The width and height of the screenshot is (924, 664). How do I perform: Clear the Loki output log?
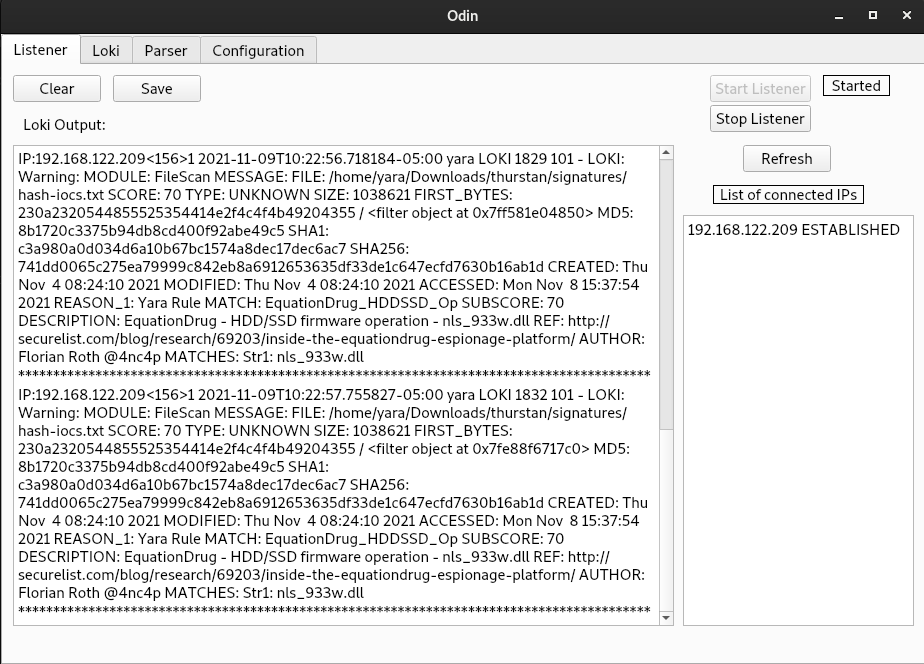click(x=57, y=88)
